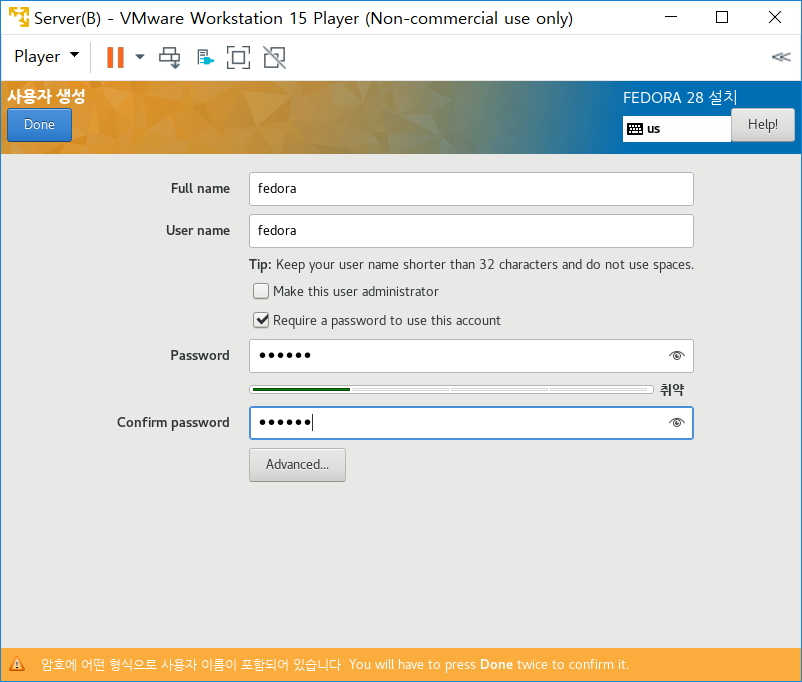Viewport: 802px width, 682px height.
Task: Click the User name field
Action: coord(471,231)
